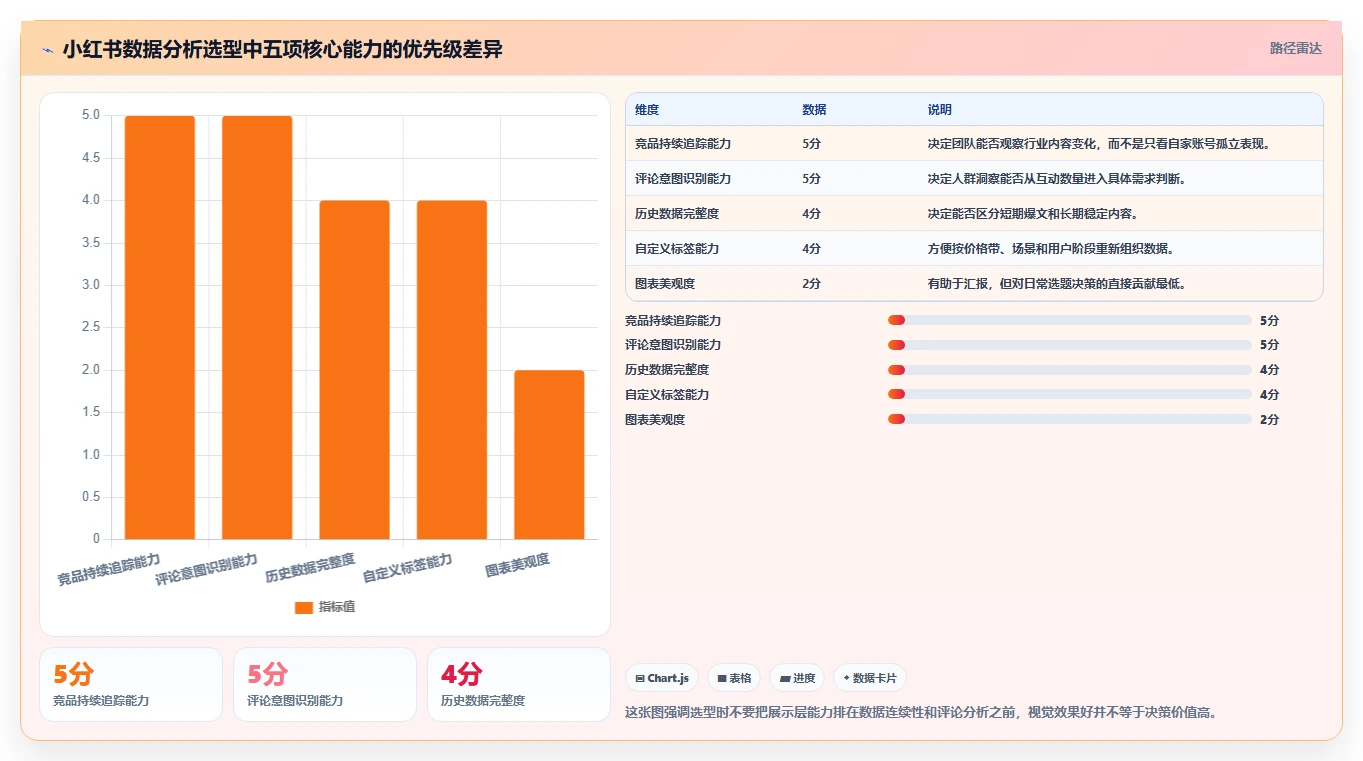This screenshot has height=761, width=1363.
Task: Click the 2分 value beside the 图表美观度 progress bar
Action: pyautogui.click(x=1270, y=420)
